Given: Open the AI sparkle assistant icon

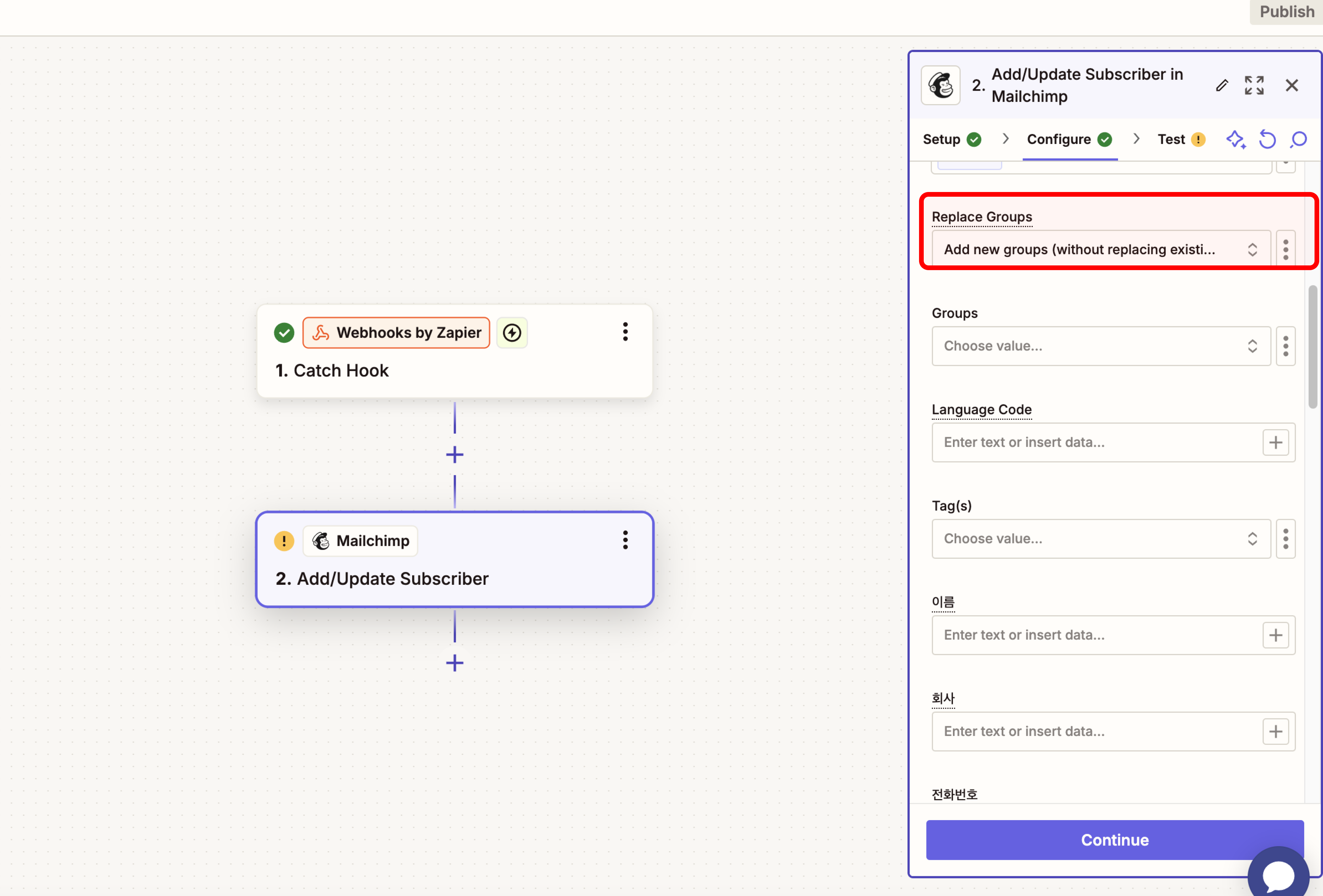Looking at the screenshot, I should click(1235, 139).
